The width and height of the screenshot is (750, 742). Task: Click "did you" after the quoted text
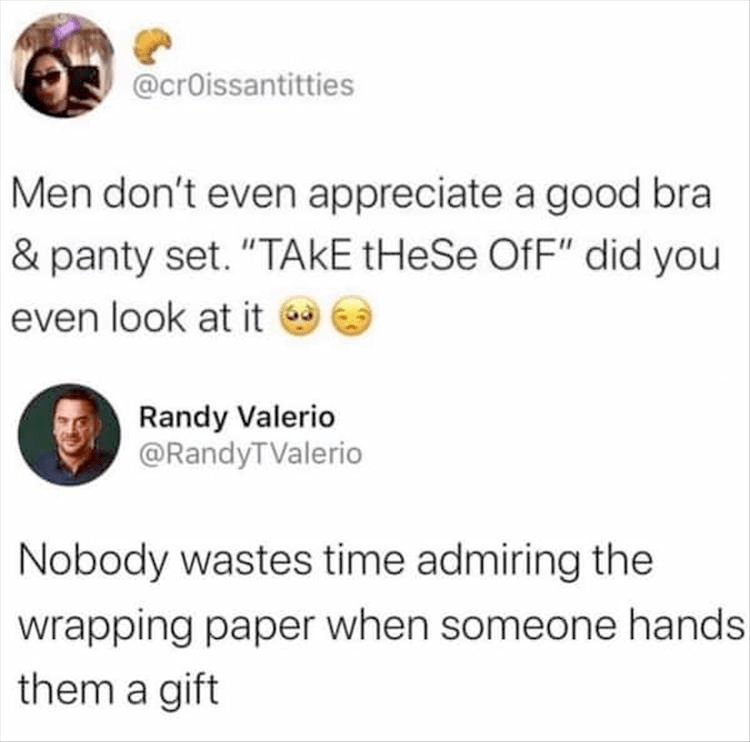coord(653,257)
